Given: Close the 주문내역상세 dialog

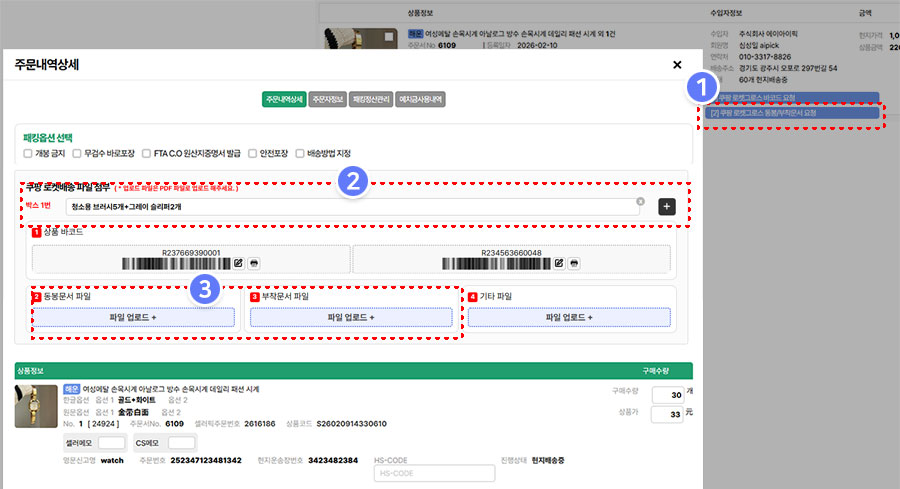Looking at the screenshot, I should pos(677,65).
